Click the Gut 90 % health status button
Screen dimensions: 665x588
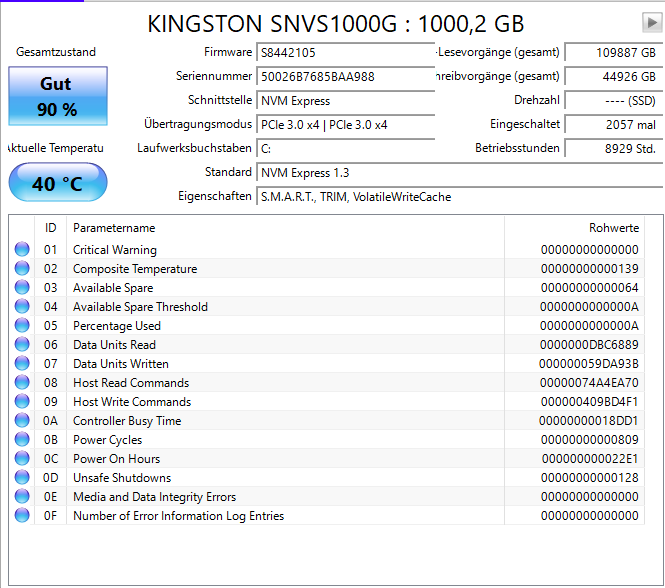(x=58, y=96)
